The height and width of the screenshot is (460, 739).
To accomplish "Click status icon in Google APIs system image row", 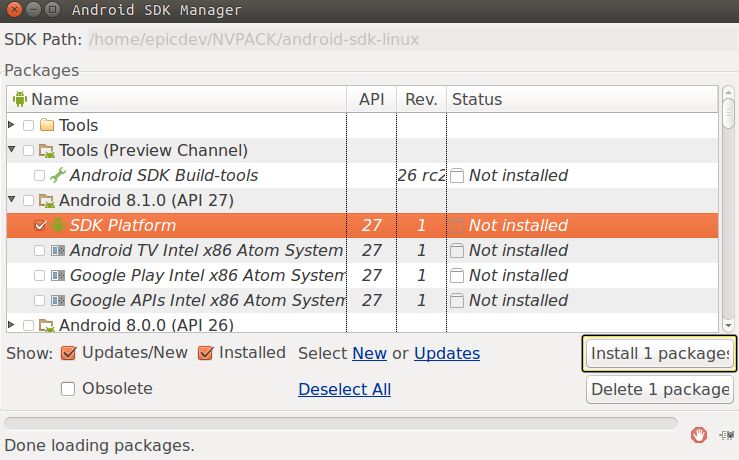I will (457, 301).
